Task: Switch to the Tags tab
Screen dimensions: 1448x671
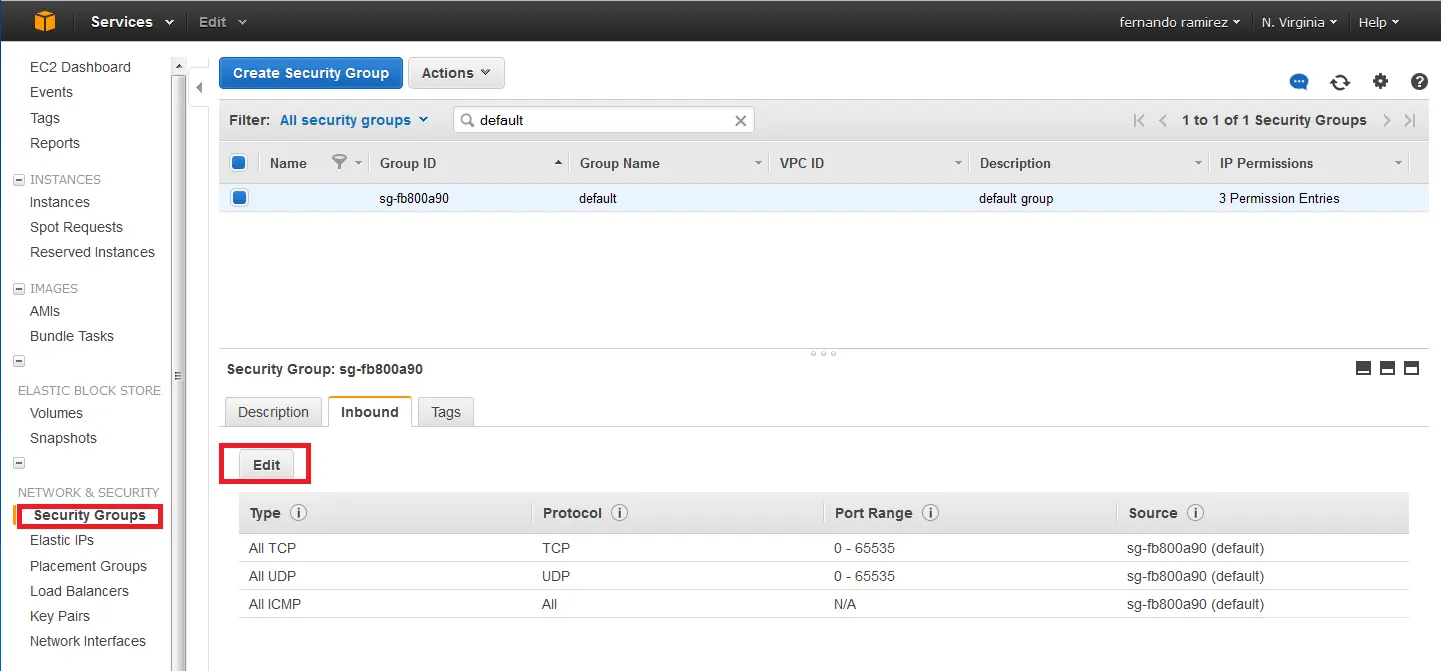Action: (x=446, y=412)
